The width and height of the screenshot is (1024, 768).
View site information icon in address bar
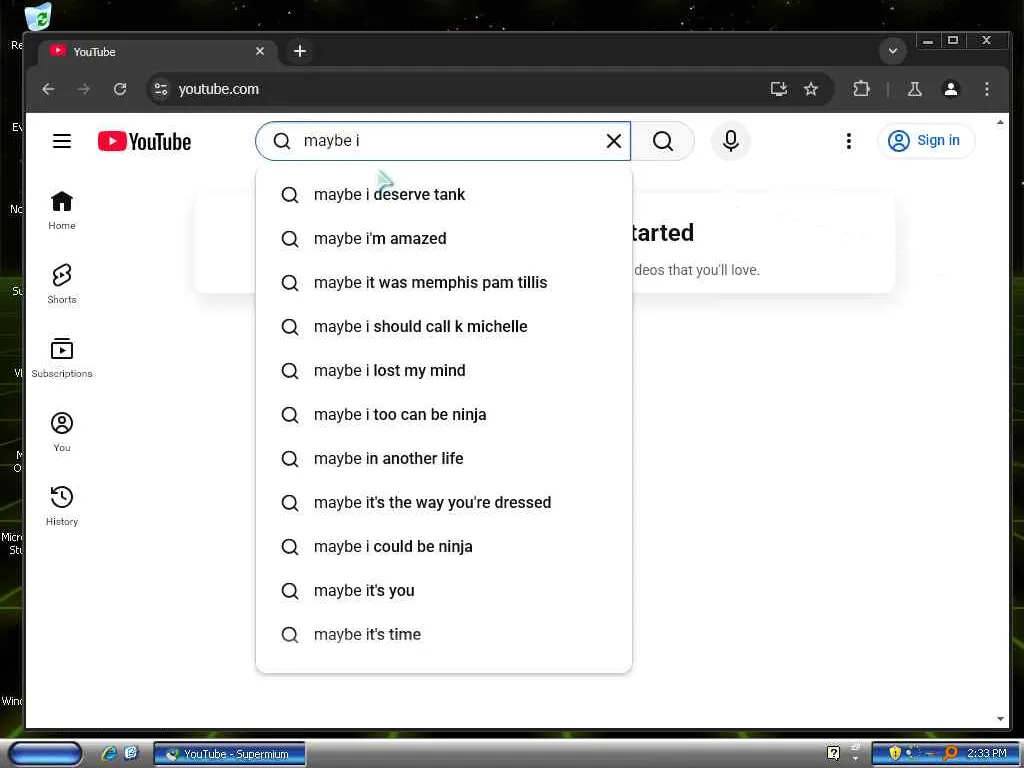161,89
